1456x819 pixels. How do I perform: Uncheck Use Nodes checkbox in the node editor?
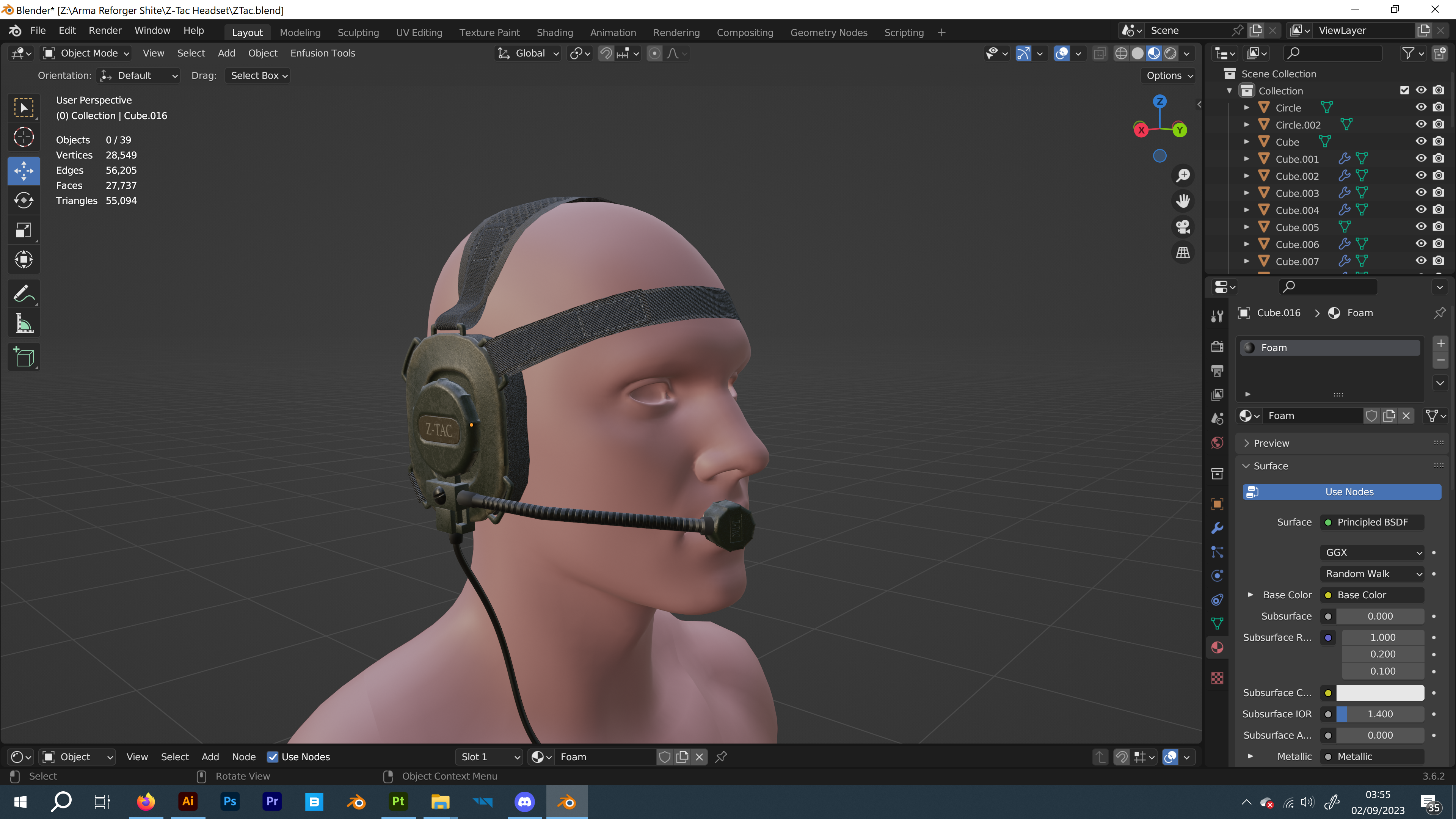point(273,757)
